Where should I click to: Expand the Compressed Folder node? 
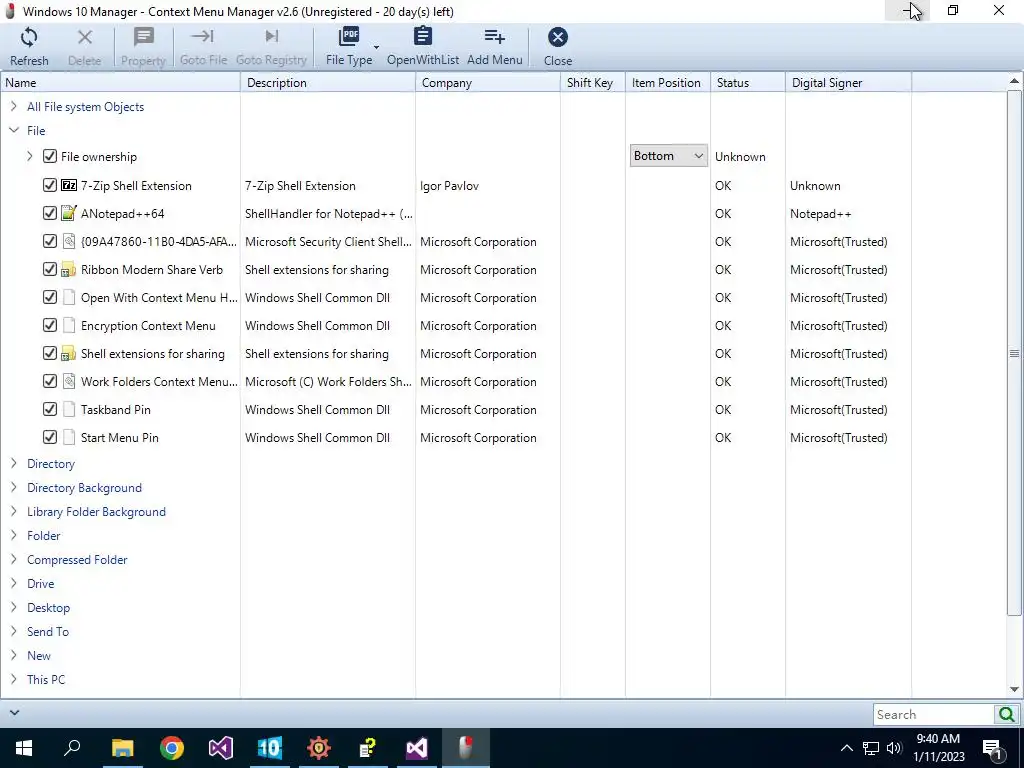click(14, 560)
